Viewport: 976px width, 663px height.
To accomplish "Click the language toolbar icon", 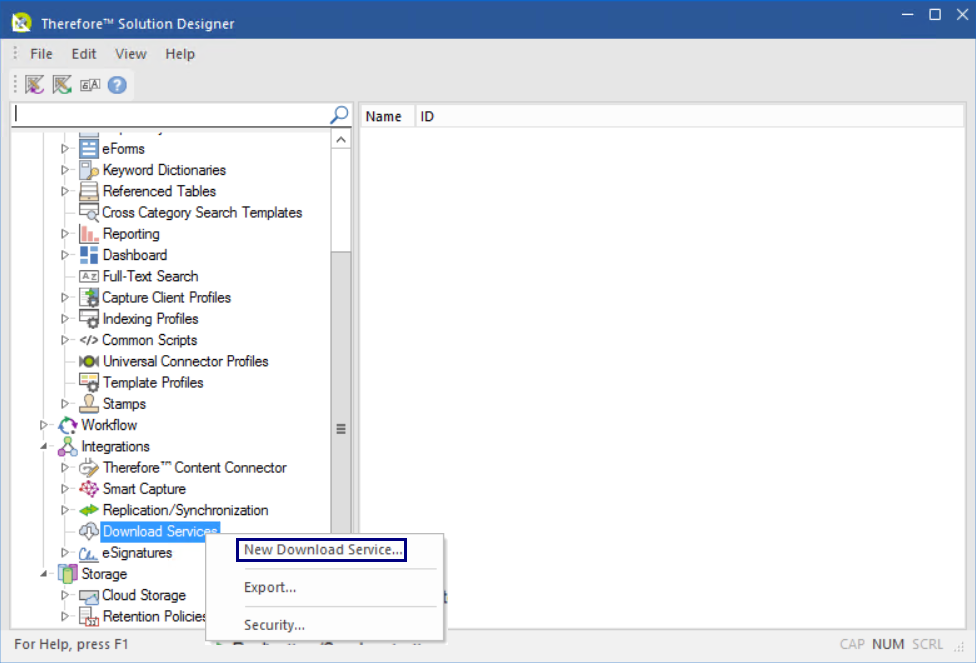I will pos(90,85).
